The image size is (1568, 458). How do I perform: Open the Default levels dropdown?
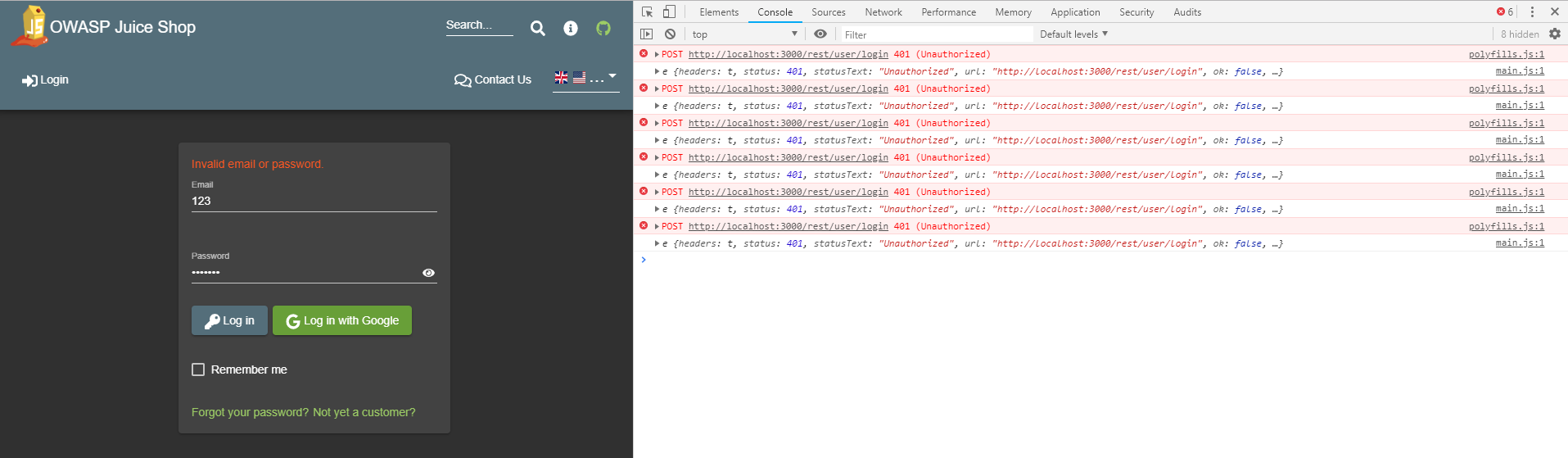[x=1073, y=34]
